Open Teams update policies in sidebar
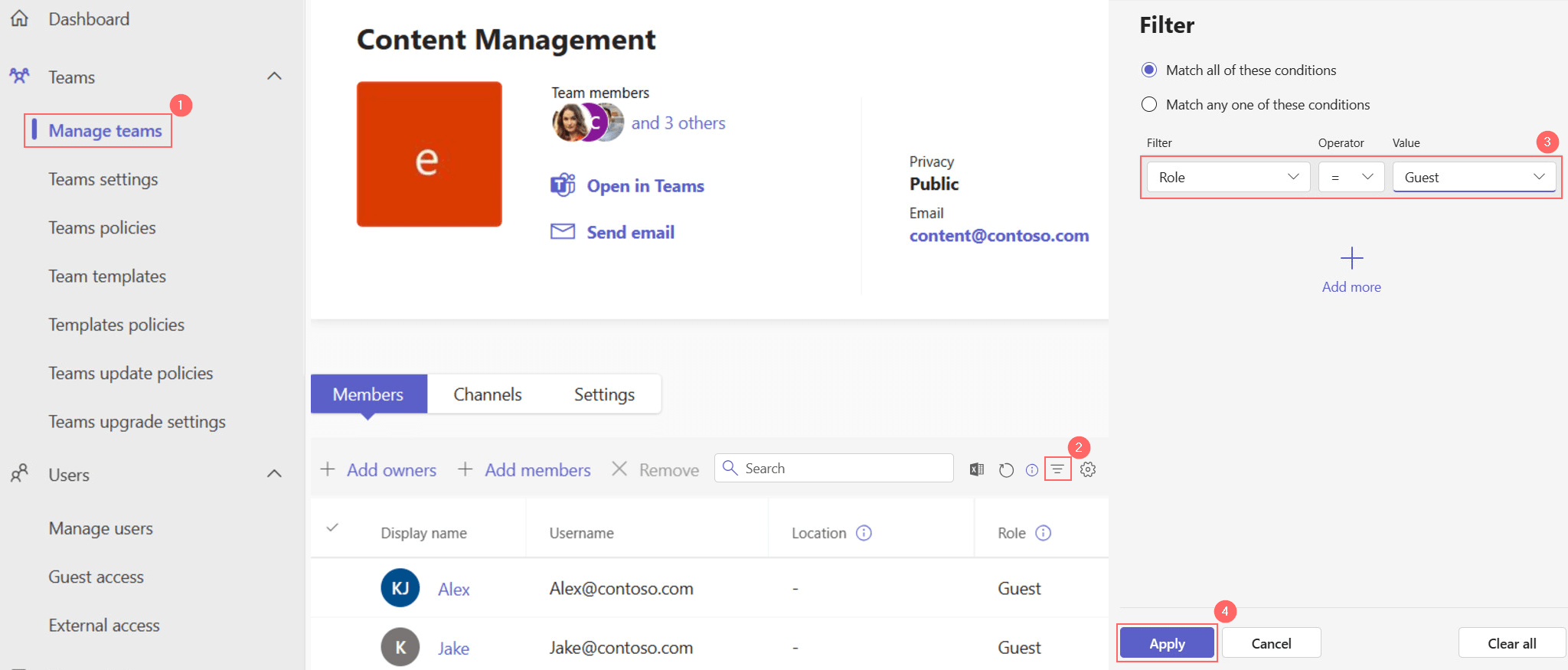The height and width of the screenshot is (670, 1568). click(131, 373)
